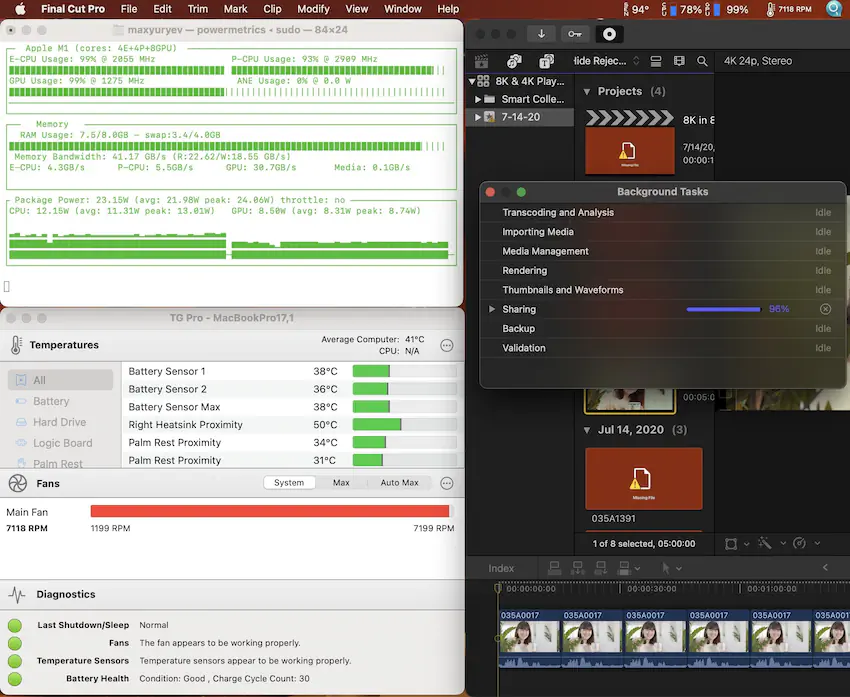Click the browser search magnifier icon

[702, 61]
